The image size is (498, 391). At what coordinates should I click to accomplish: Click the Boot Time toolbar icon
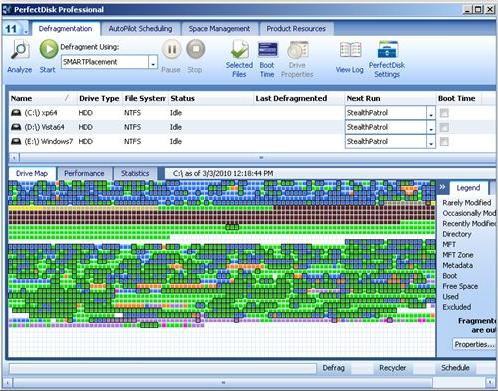(x=268, y=50)
